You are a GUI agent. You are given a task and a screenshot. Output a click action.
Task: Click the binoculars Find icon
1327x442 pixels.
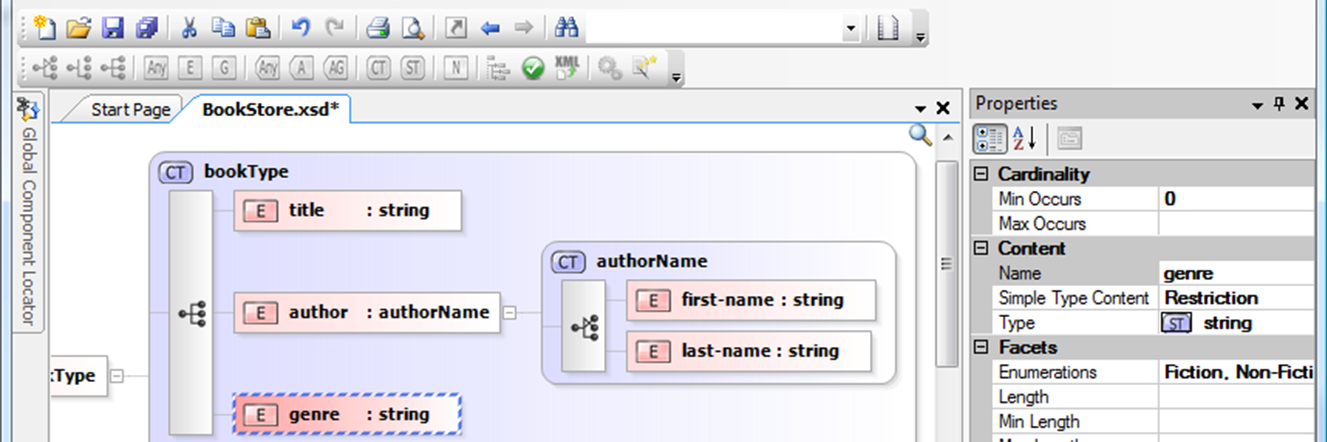click(x=566, y=28)
